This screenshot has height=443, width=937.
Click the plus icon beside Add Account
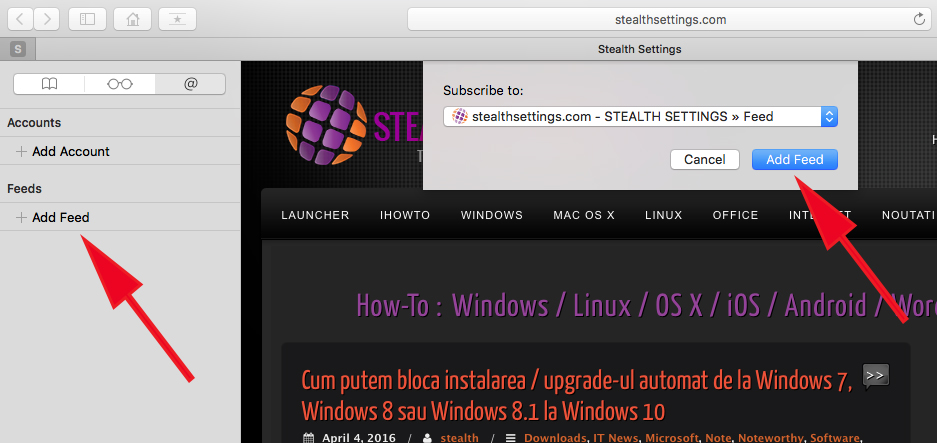coord(21,151)
